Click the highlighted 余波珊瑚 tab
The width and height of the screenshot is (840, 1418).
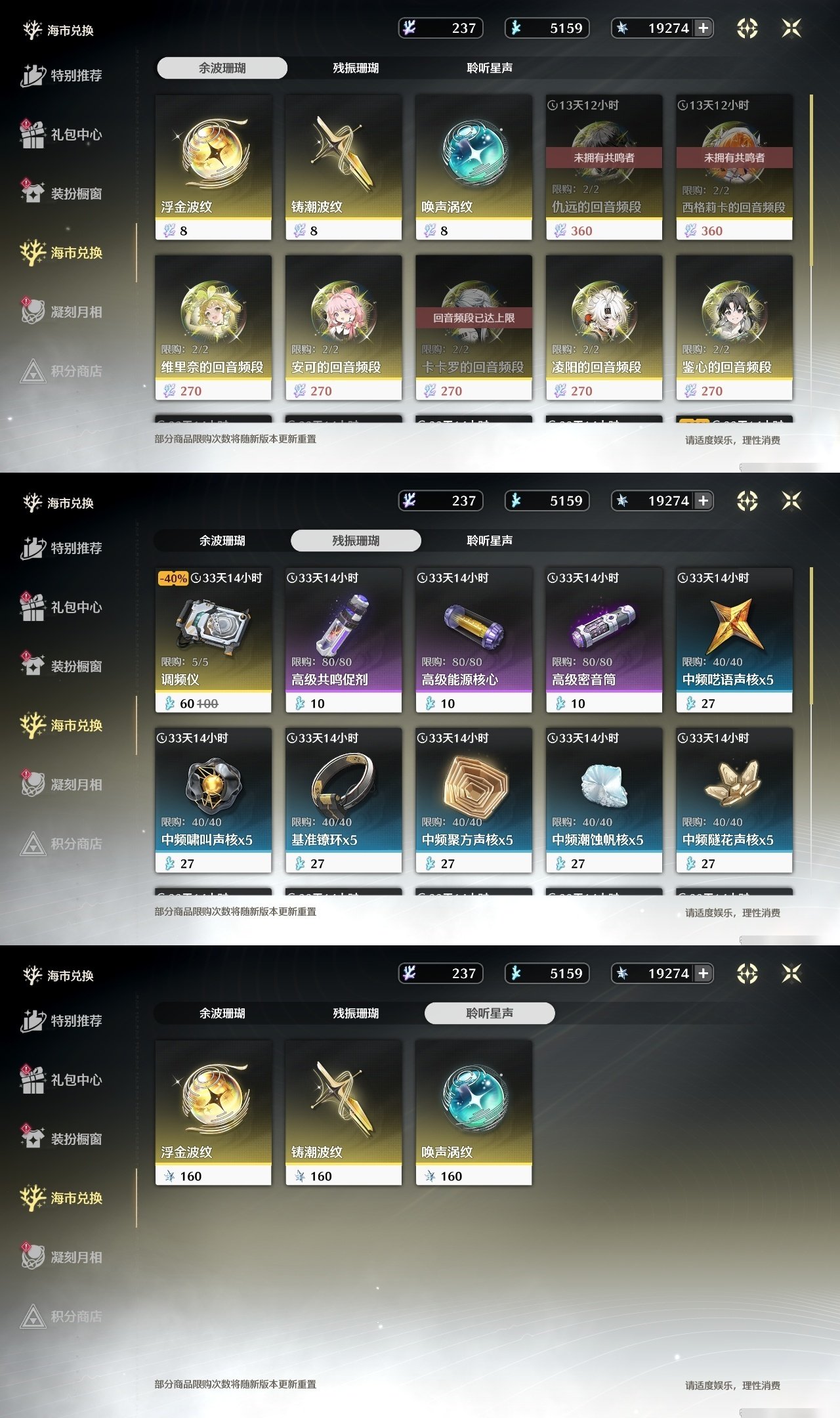222,68
